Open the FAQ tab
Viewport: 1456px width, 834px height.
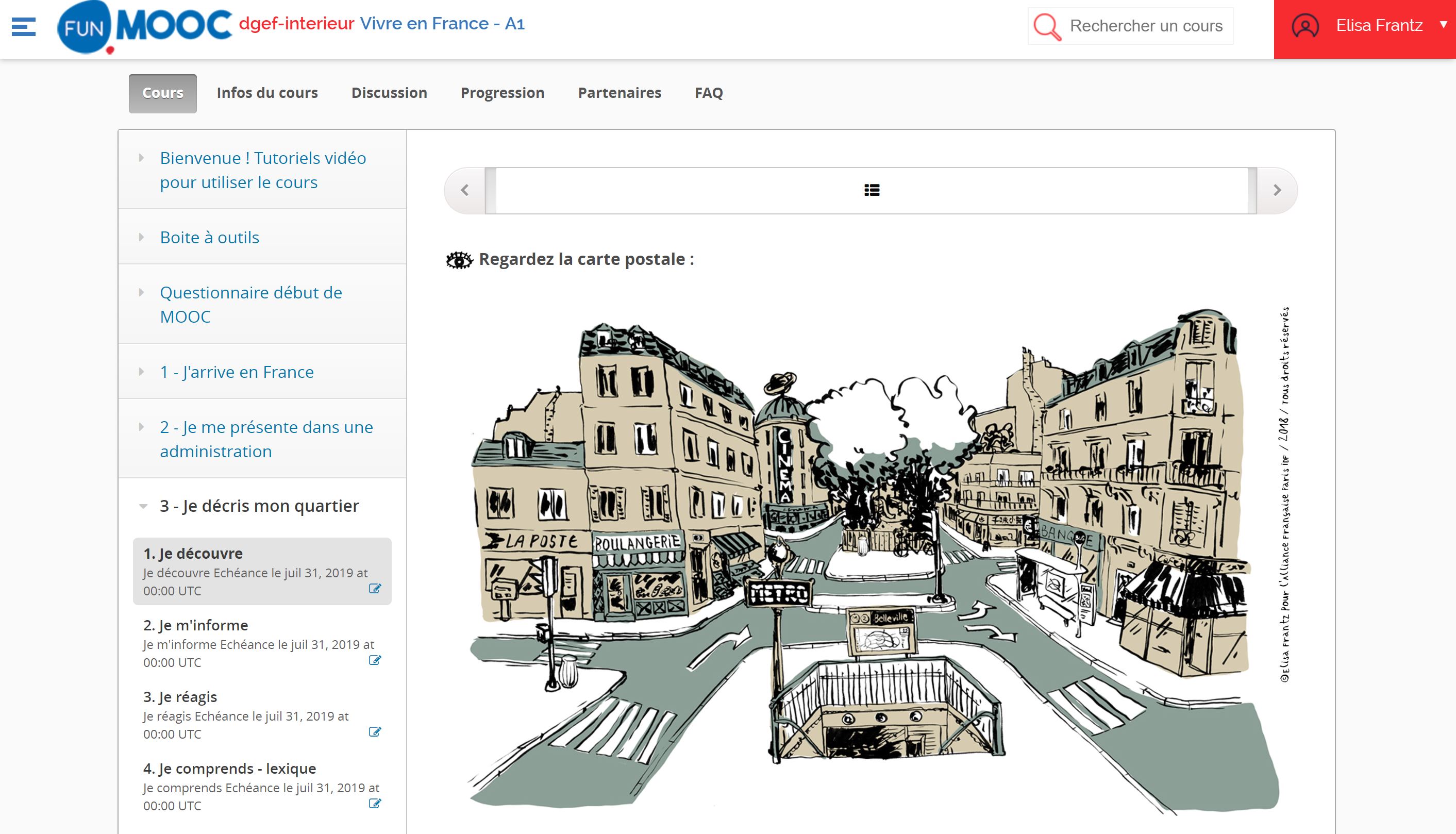point(709,93)
